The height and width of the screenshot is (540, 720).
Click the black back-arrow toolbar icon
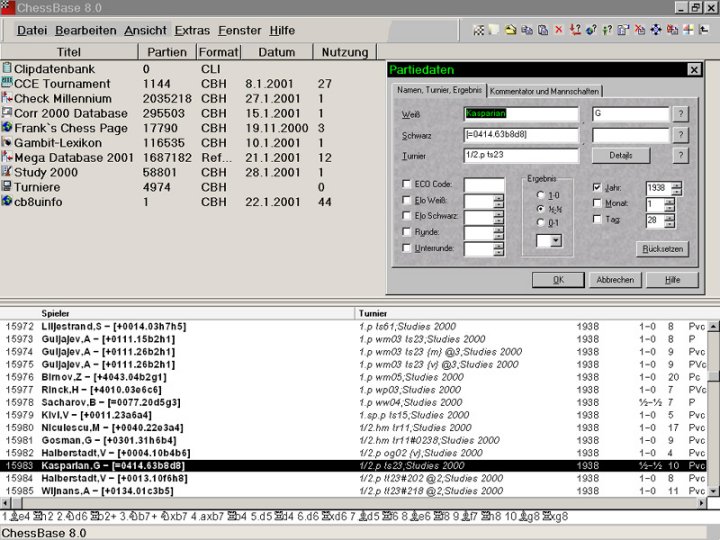704,30
